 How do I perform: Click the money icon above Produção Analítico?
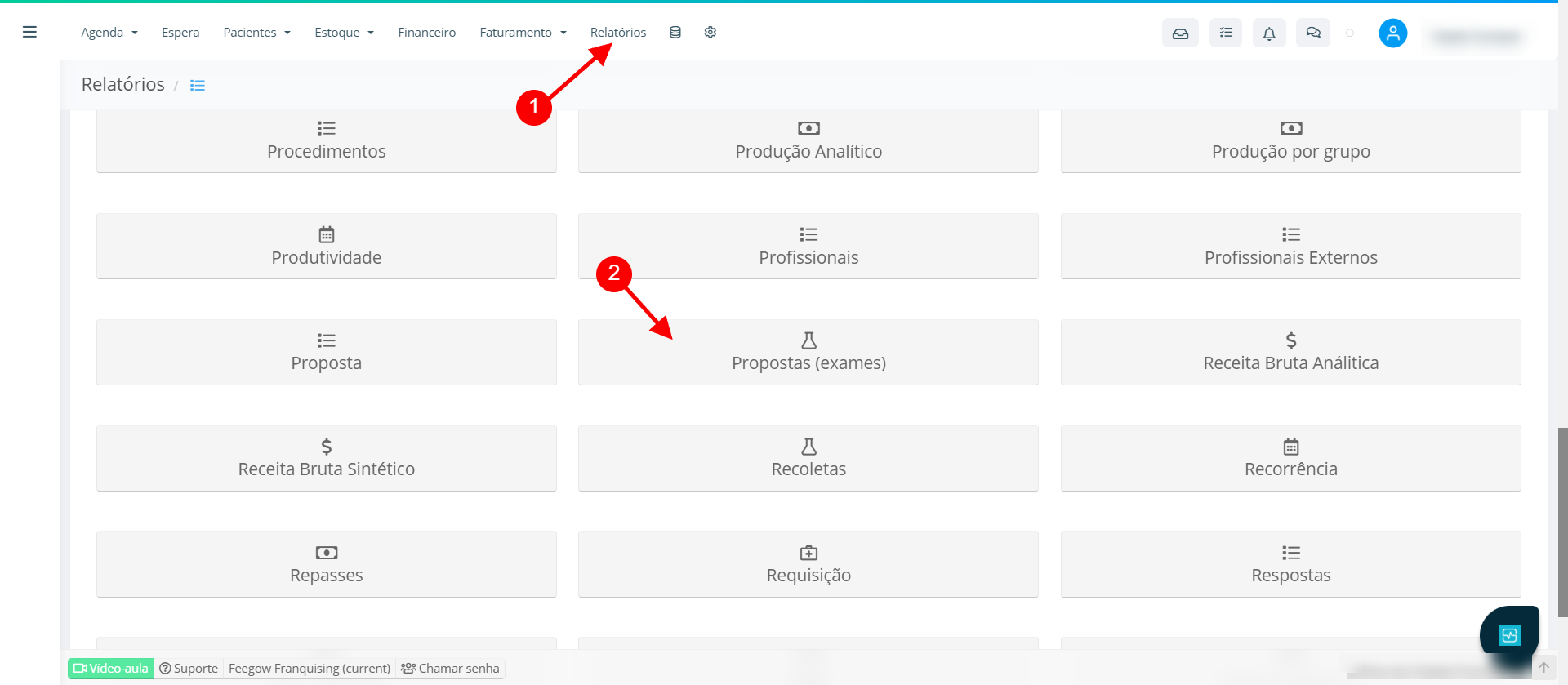tap(808, 128)
